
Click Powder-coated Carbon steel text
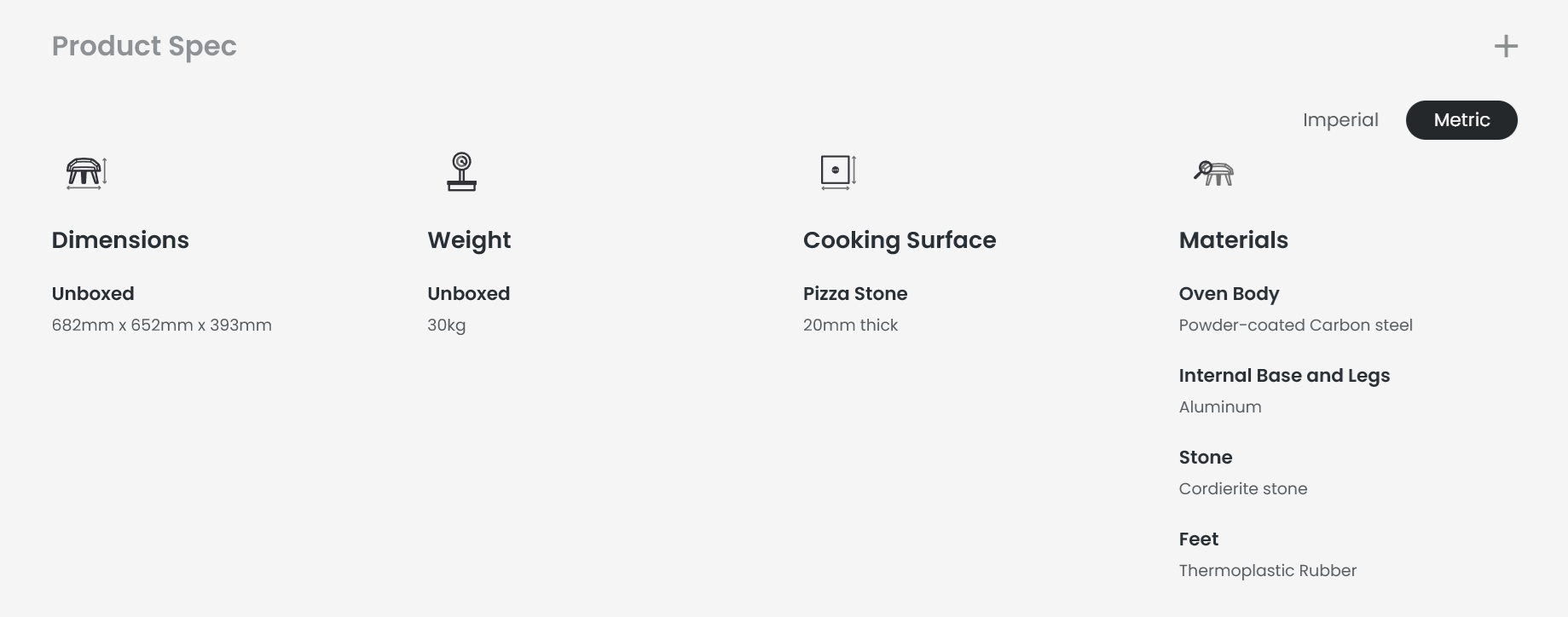click(x=1295, y=325)
